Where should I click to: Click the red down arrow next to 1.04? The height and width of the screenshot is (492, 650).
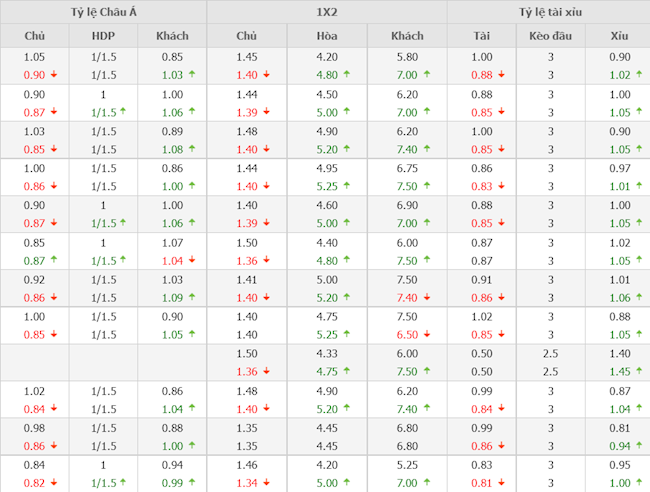(191, 261)
